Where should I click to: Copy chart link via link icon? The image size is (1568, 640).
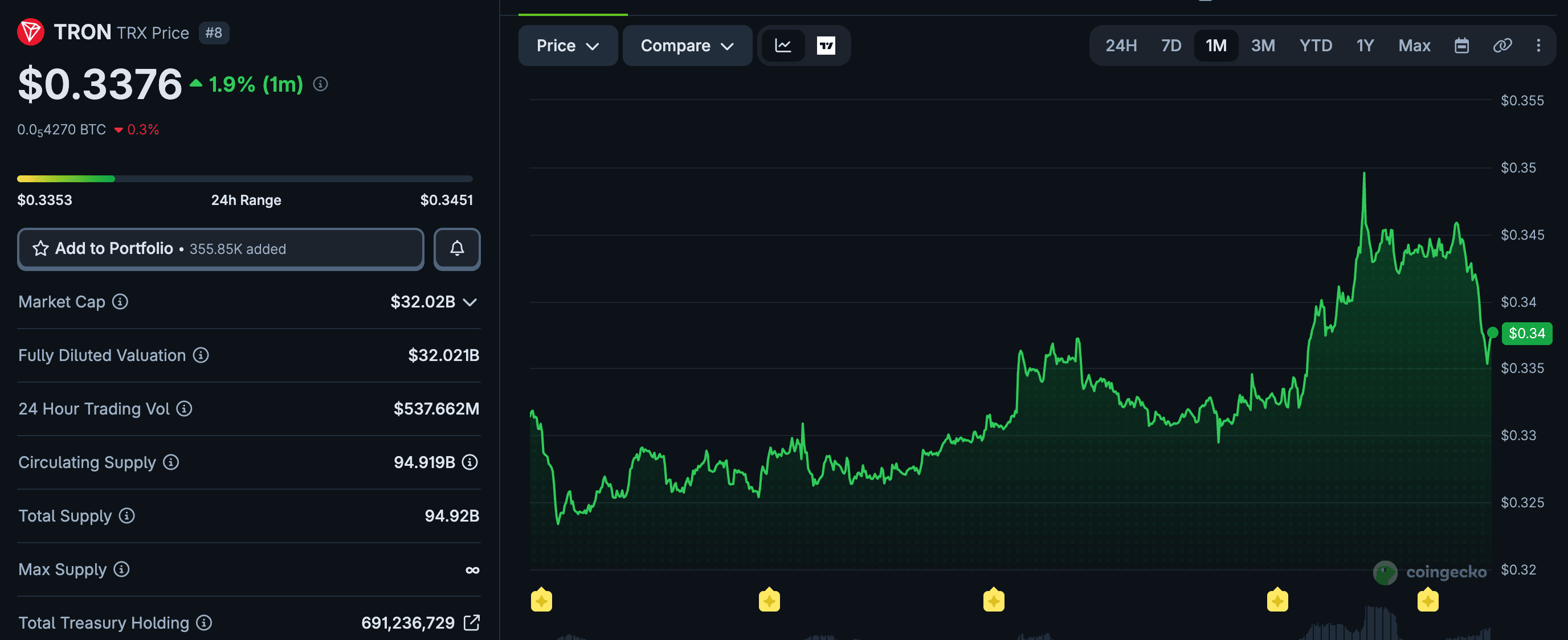(1502, 46)
